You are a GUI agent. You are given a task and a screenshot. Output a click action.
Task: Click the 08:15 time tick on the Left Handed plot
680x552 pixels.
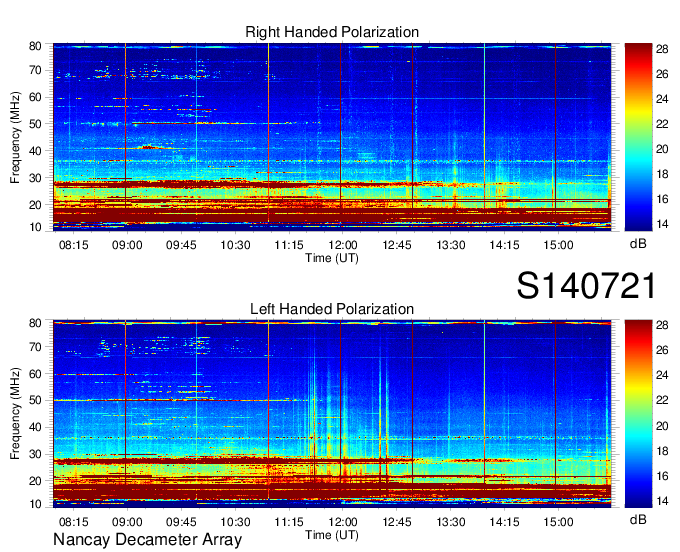click(x=74, y=522)
